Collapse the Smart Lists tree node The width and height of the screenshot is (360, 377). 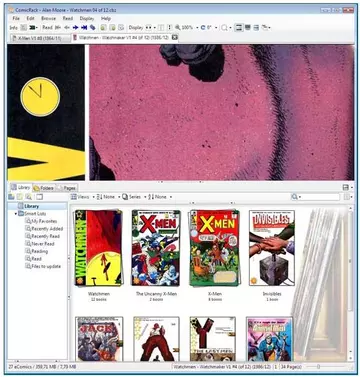16,214
